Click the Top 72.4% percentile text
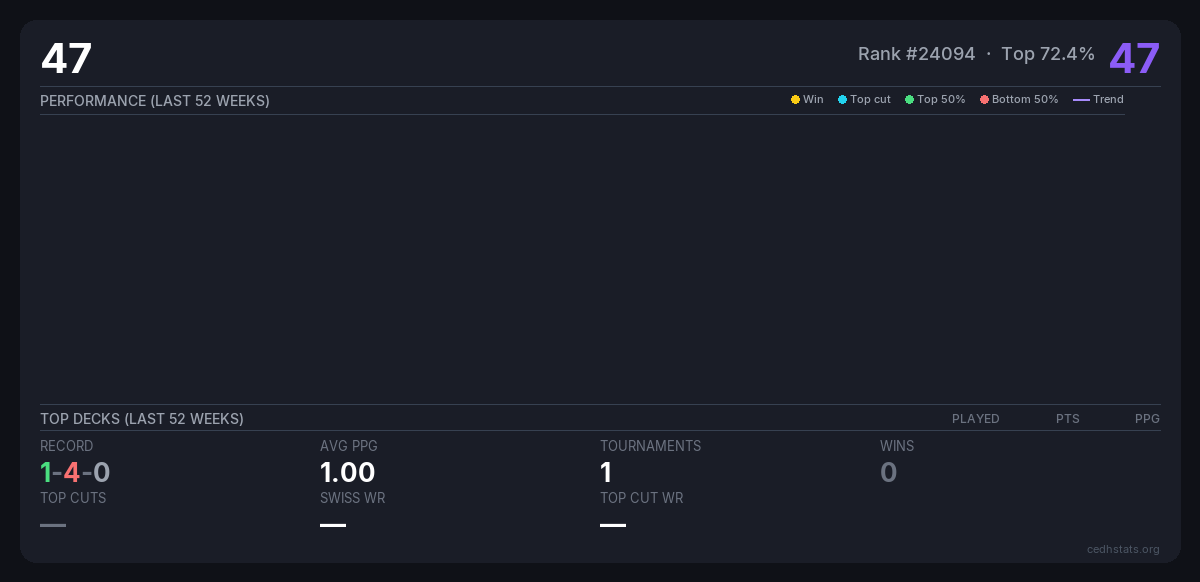Viewport: 1200px width, 582px height. coord(1047,54)
